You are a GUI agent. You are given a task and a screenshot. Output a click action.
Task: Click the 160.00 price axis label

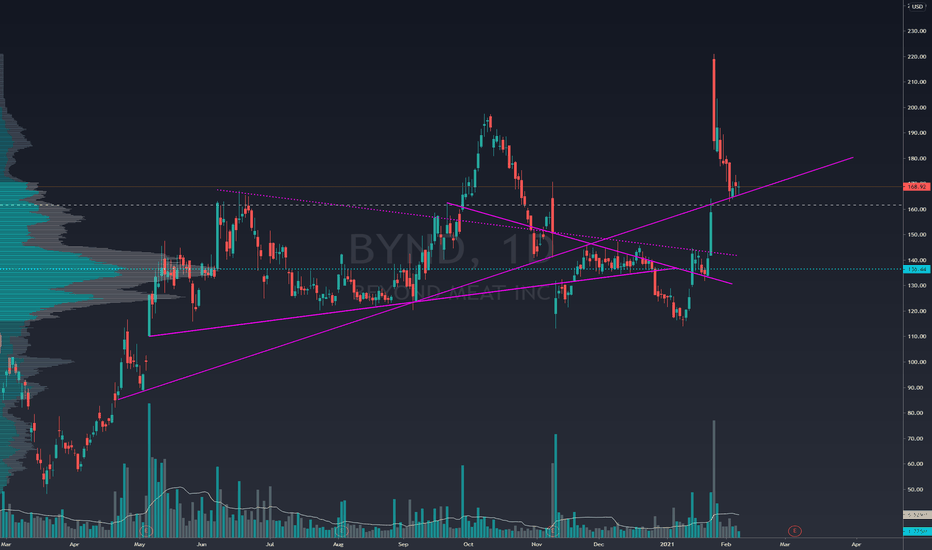[x=917, y=209]
